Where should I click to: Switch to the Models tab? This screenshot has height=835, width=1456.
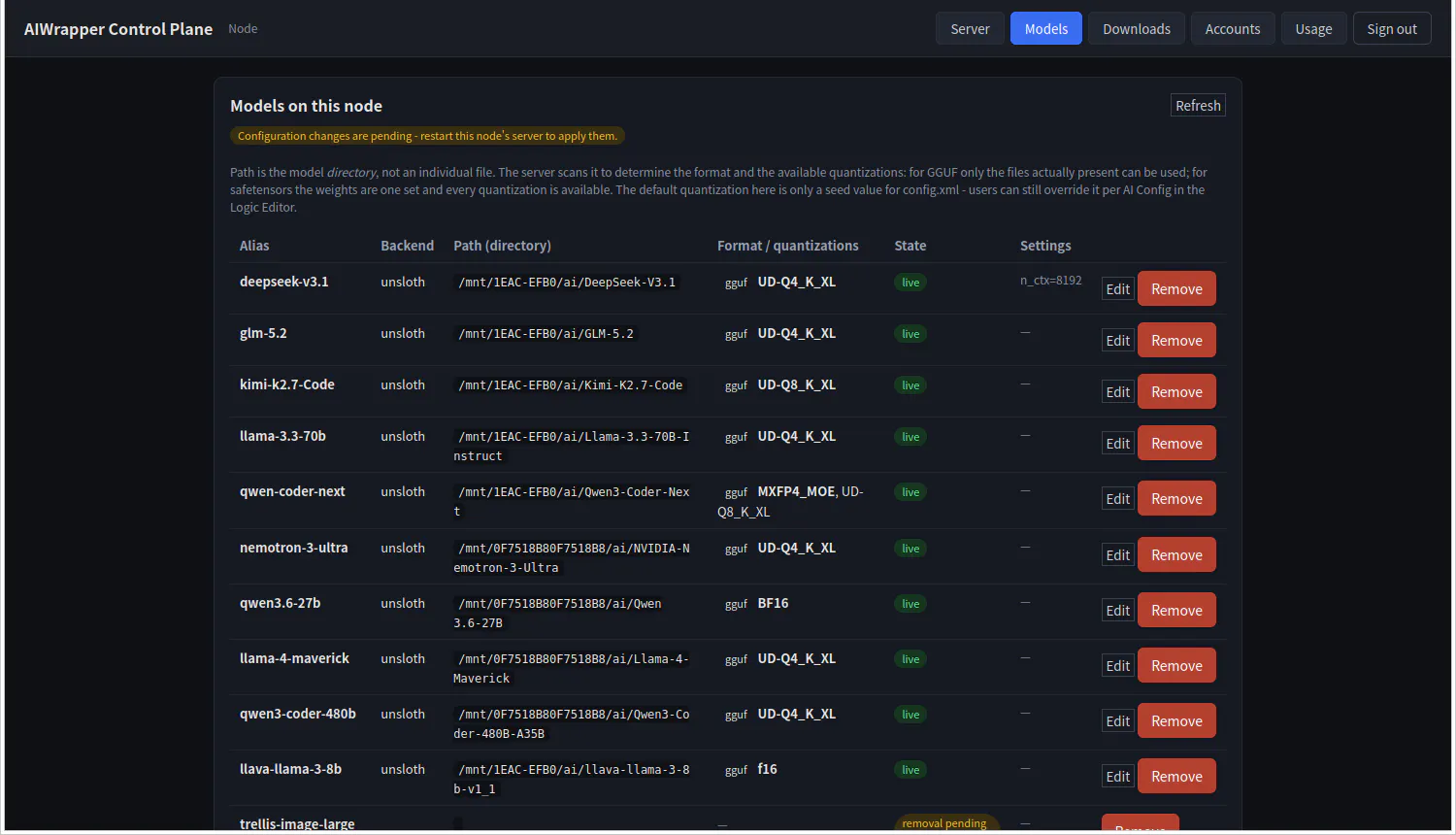click(x=1046, y=29)
